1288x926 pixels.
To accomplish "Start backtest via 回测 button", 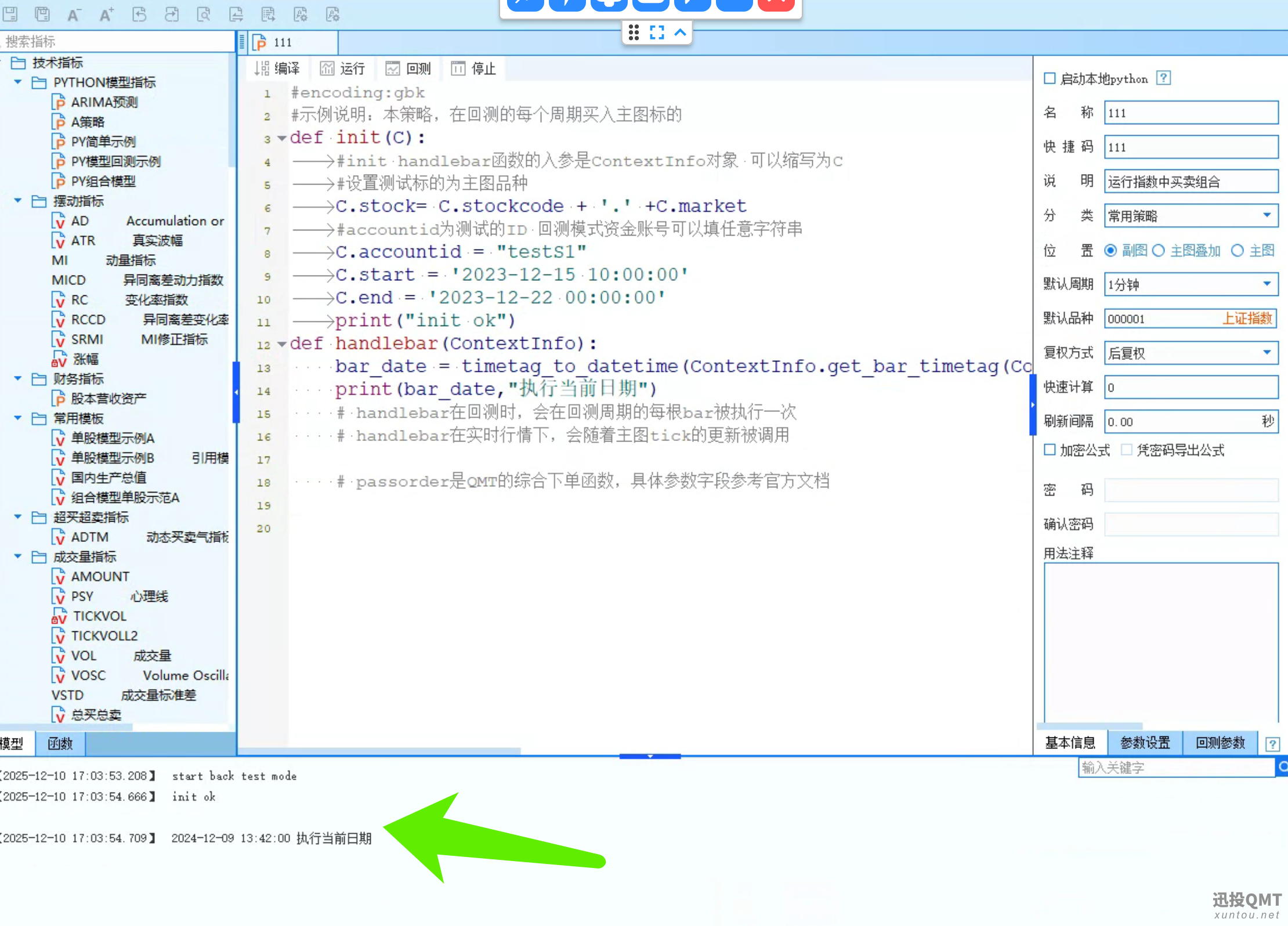I will coord(409,69).
